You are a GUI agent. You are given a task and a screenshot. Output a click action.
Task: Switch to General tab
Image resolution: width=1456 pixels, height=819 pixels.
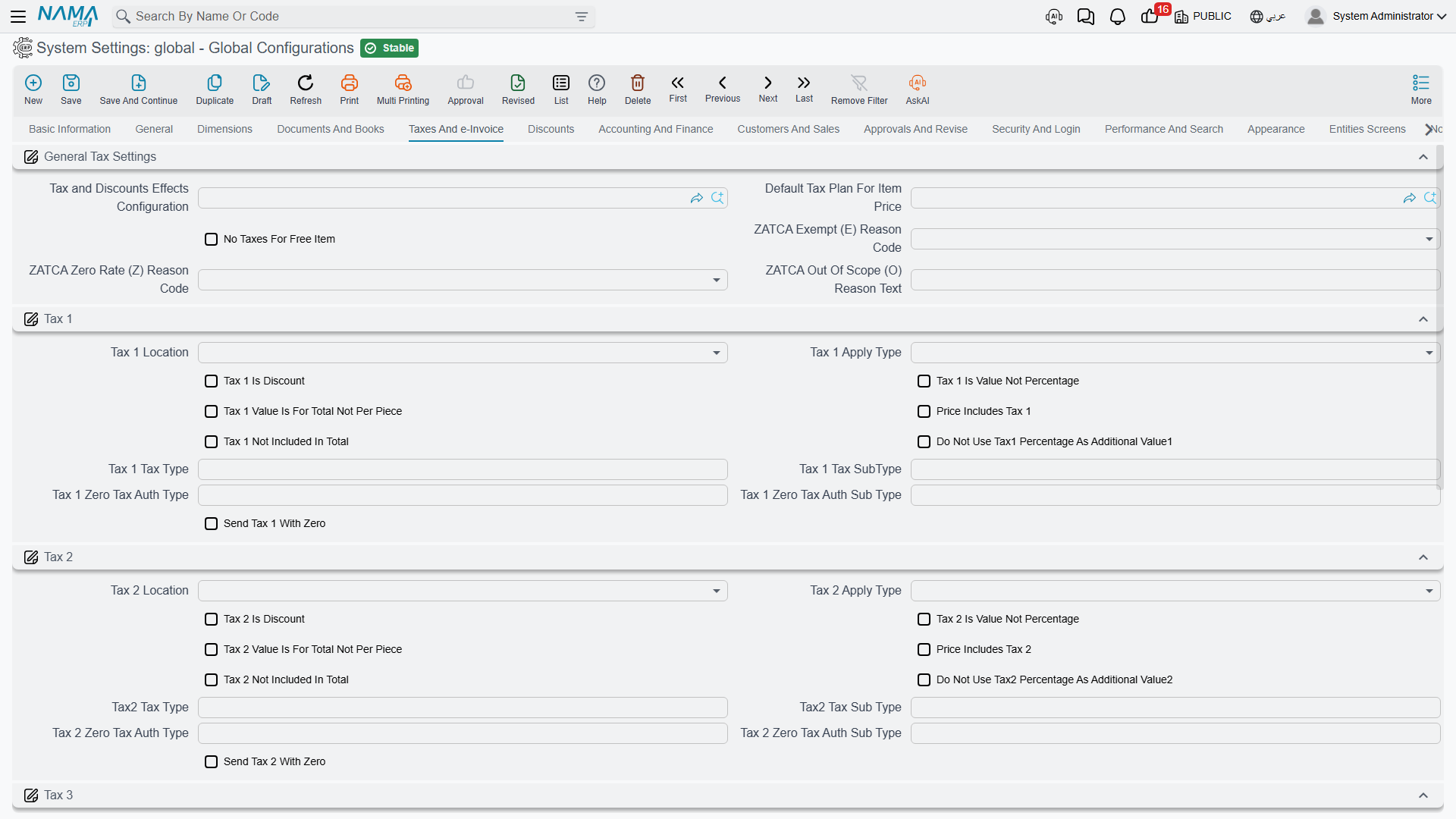[154, 129]
